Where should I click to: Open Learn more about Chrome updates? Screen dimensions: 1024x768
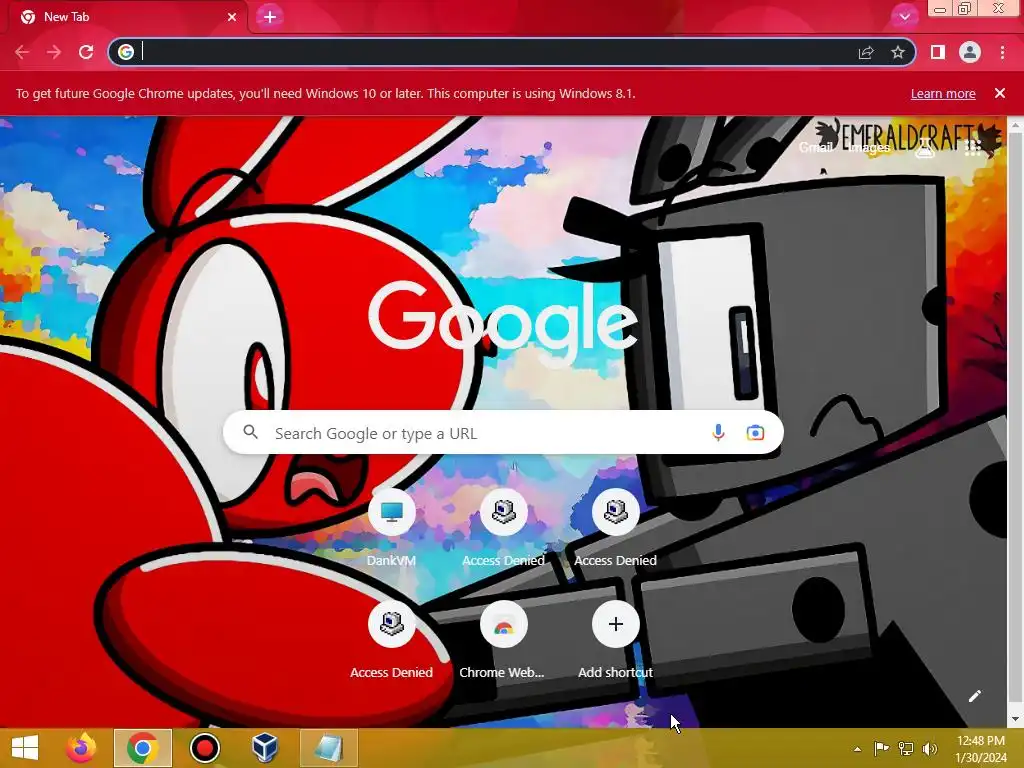click(x=943, y=93)
